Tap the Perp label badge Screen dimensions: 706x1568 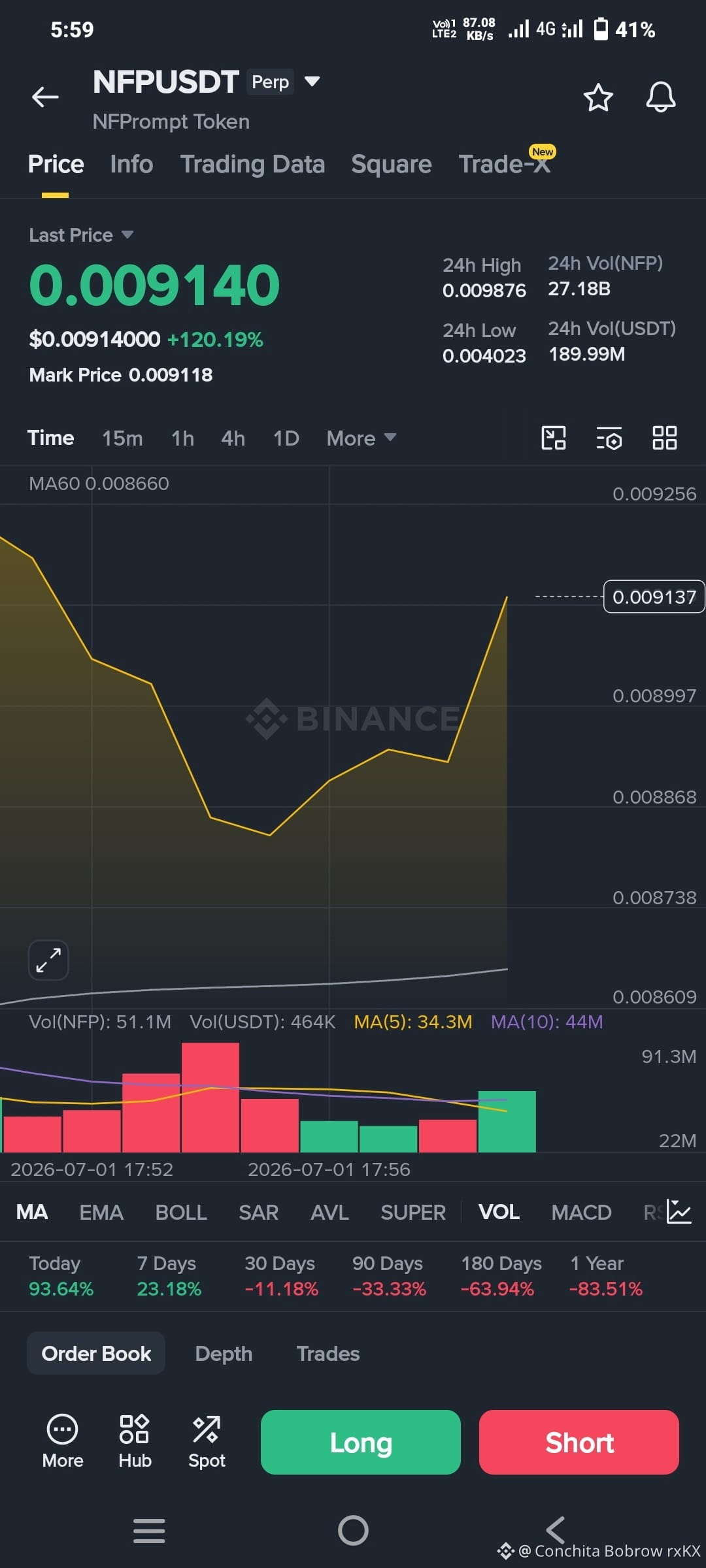(270, 82)
